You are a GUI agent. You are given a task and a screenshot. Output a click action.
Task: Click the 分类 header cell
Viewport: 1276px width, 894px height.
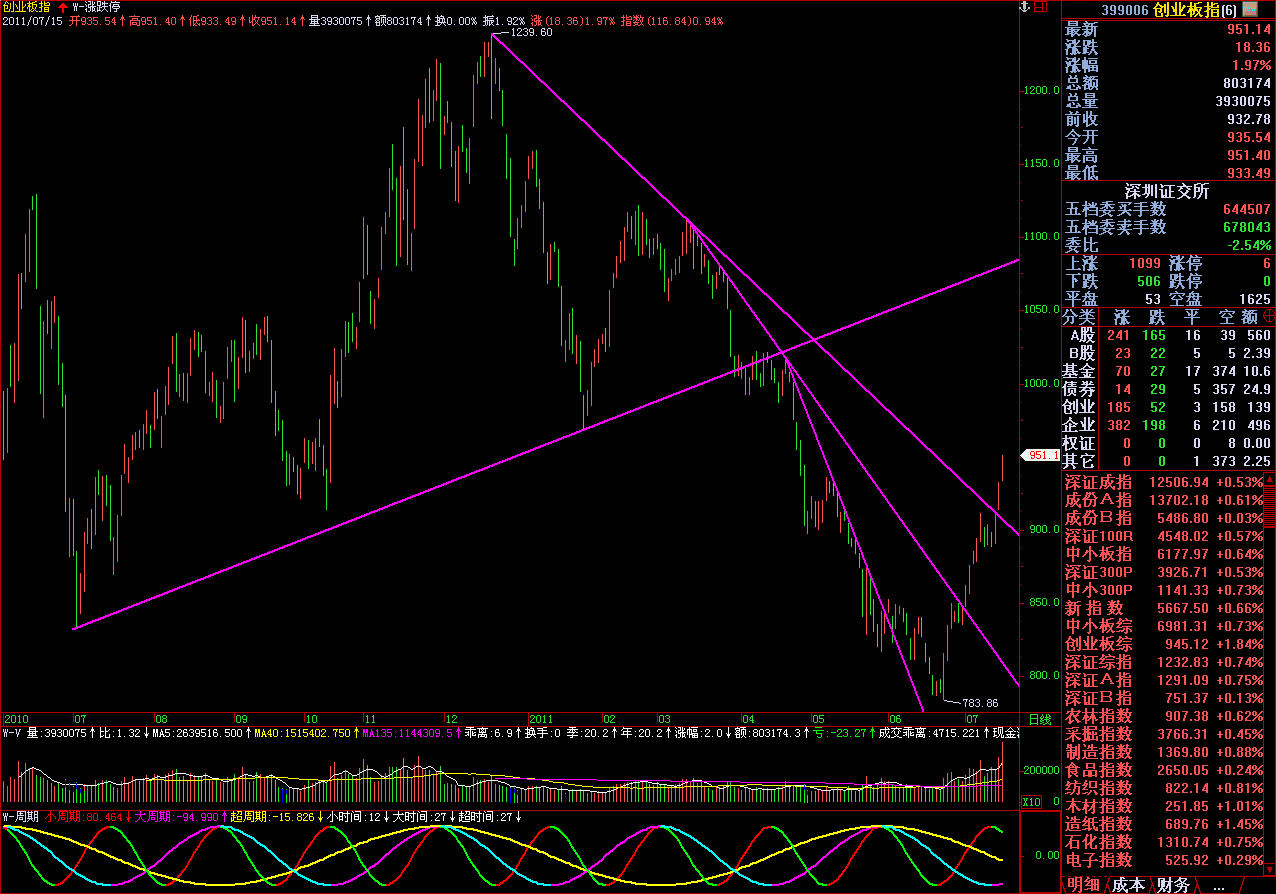(1080, 317)
